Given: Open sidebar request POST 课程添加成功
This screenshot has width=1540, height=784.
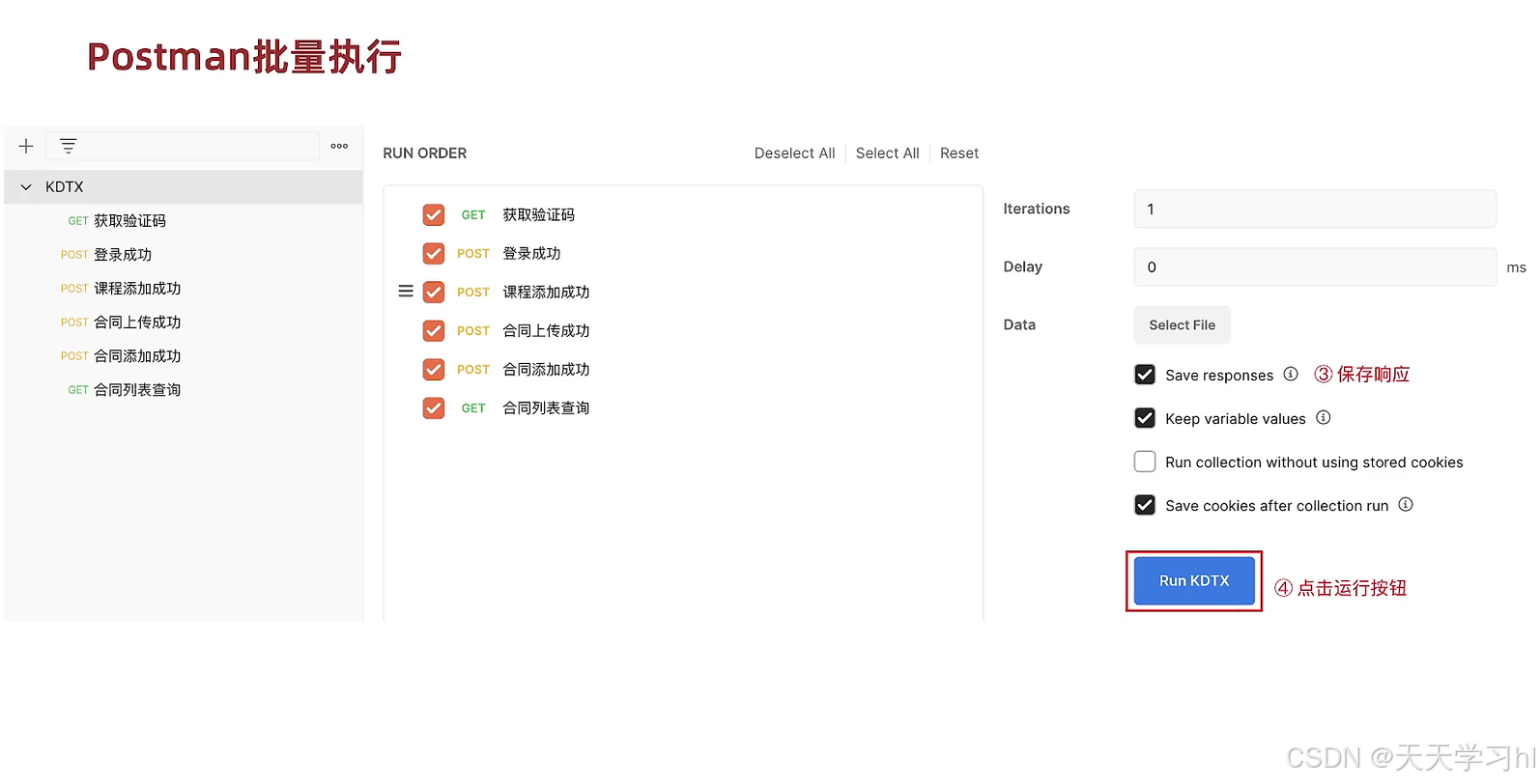Looking at the screenshot, I should coord(121,289).
